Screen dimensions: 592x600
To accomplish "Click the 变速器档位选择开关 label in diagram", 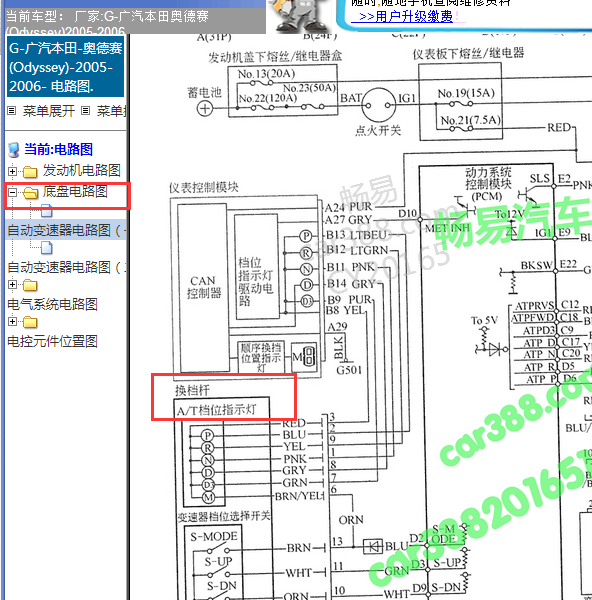I will coord(224,516).
